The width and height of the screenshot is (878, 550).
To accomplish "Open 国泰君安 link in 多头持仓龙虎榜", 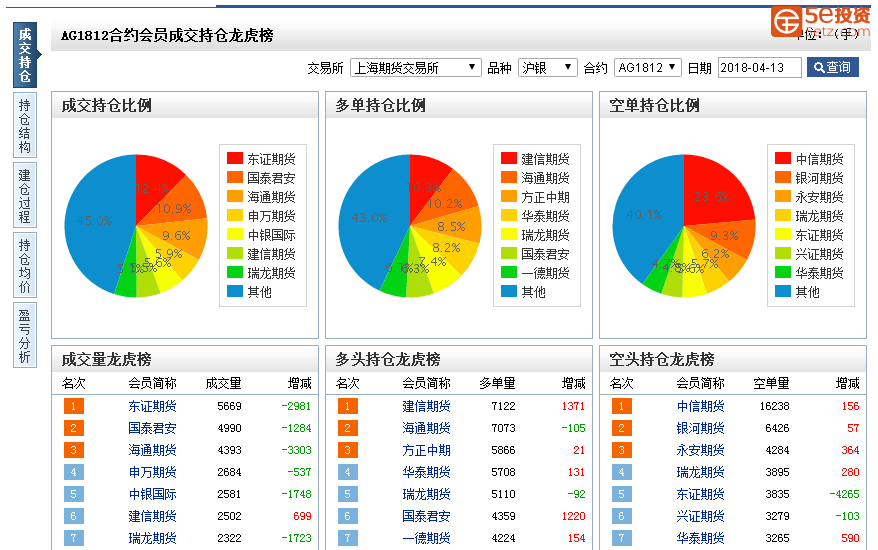I will [426, 516].
